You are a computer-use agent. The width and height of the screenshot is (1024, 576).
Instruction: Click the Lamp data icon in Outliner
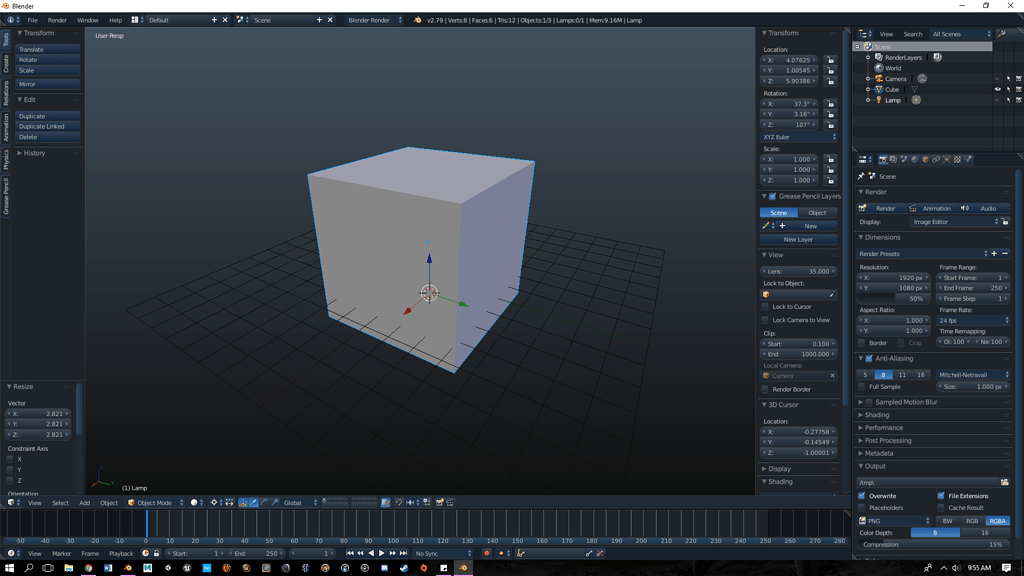(x=916, y=100)
